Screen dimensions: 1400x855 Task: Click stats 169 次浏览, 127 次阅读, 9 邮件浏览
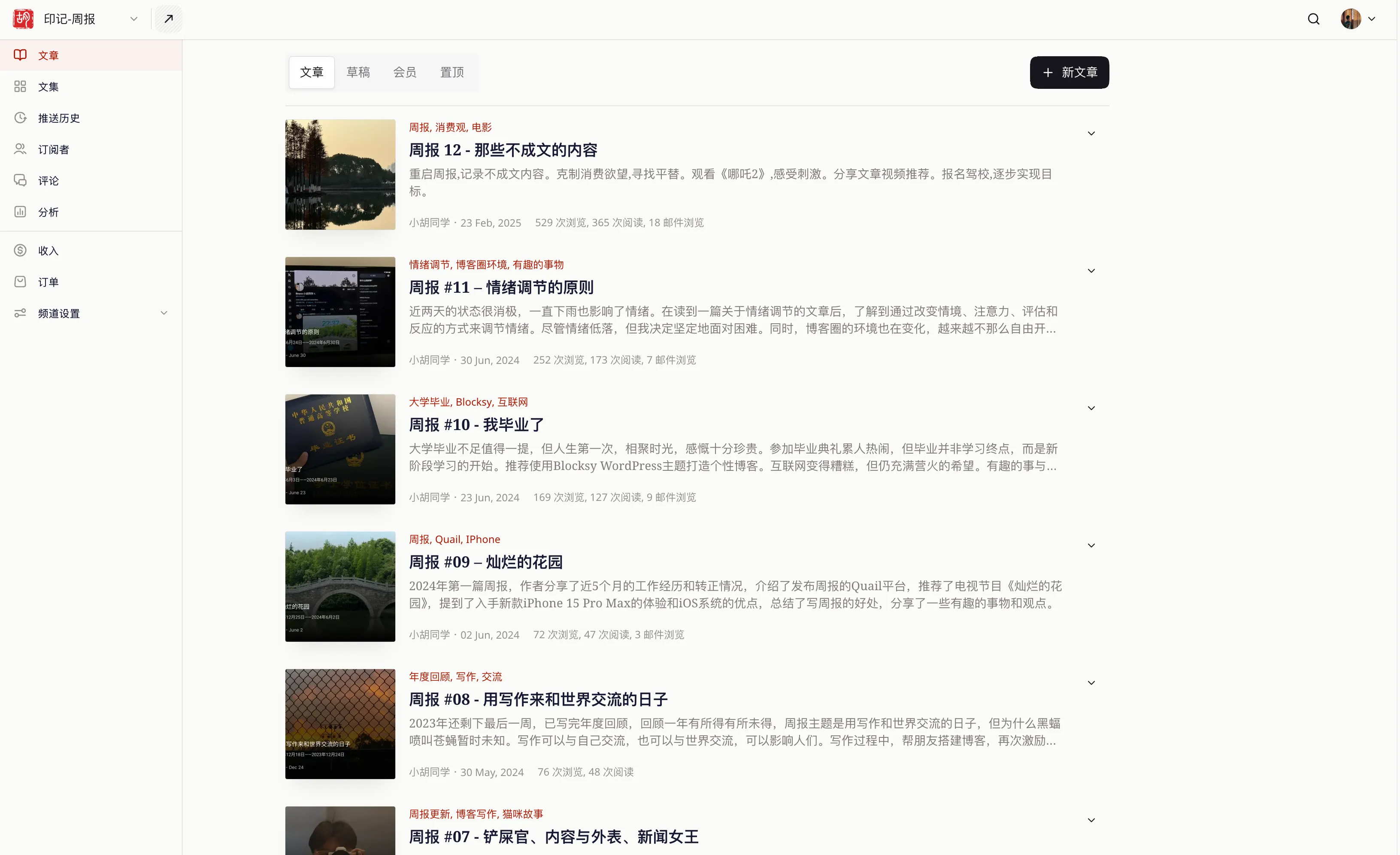[x=614, y=497]
